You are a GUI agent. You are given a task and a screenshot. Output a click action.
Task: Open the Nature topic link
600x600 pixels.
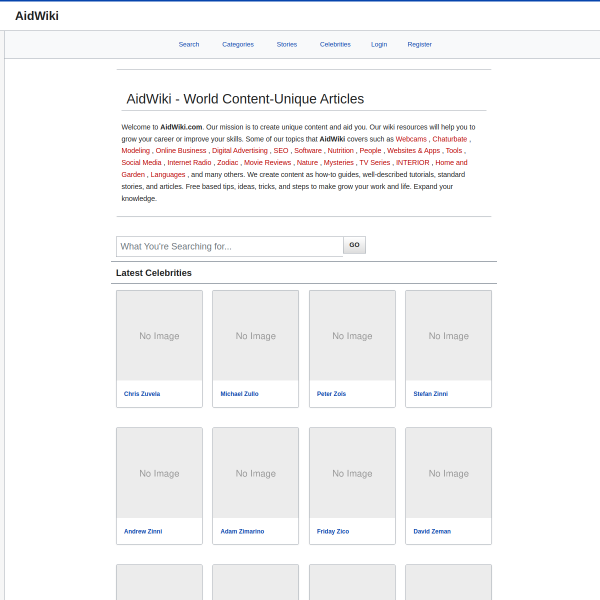click(x=307, y=163)
